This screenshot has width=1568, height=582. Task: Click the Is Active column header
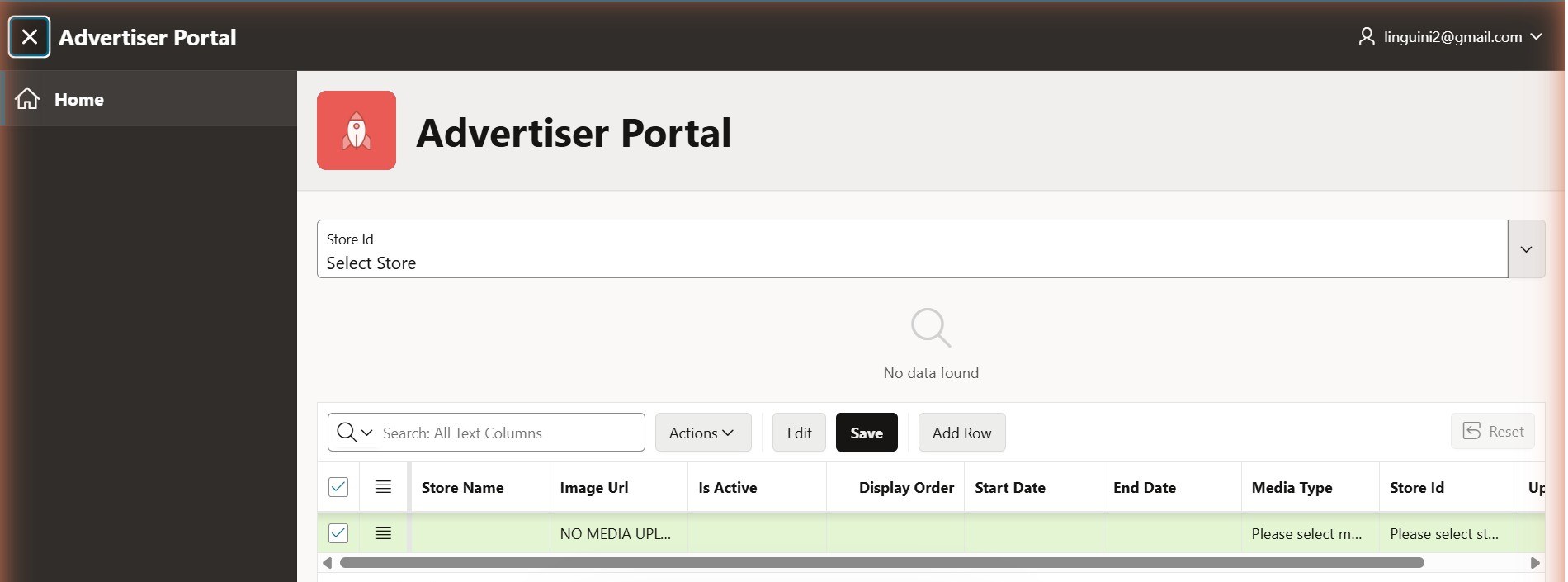(x=757, y=487)
